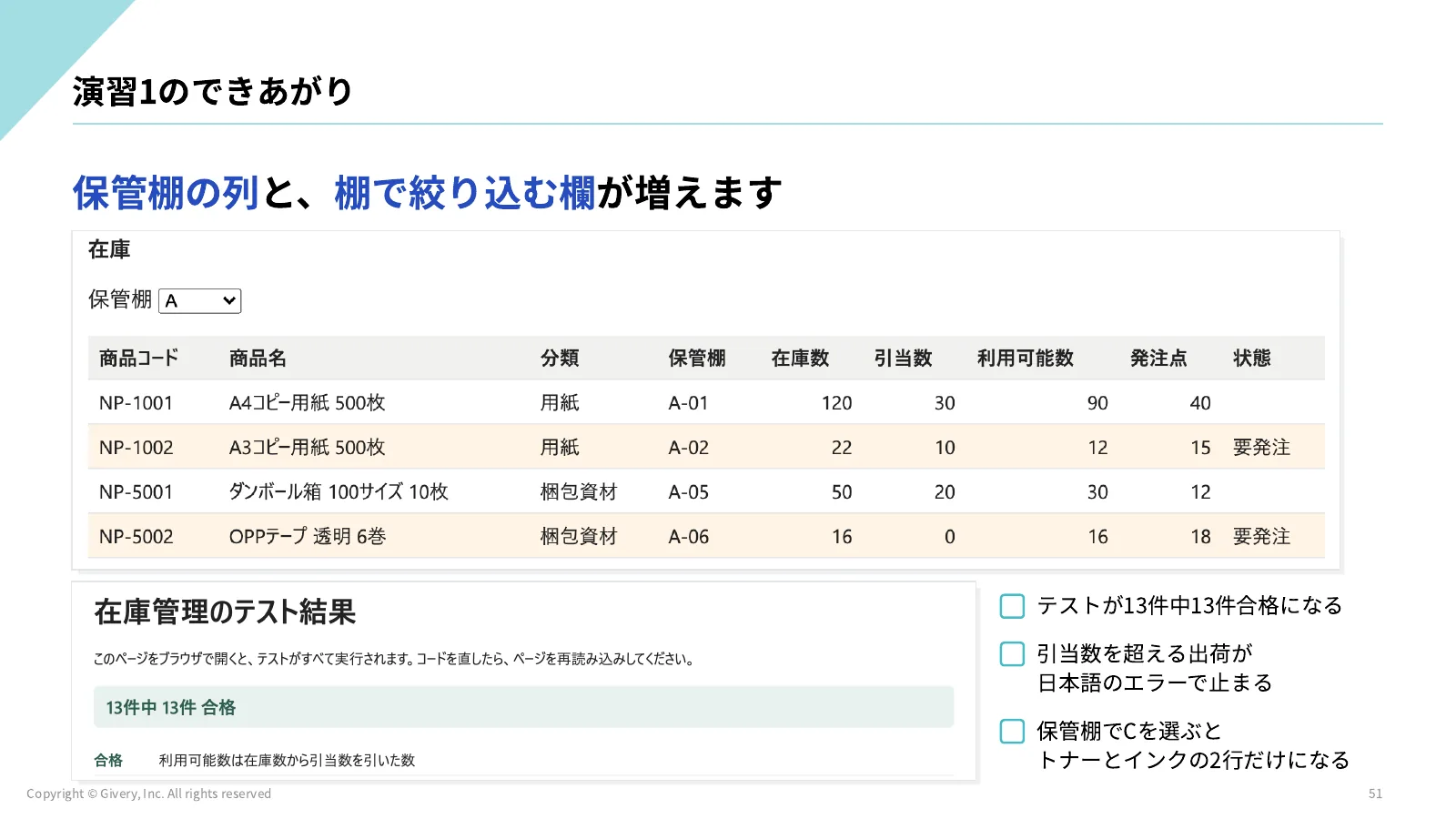The height and width of the screenshot is (819, 1456).
Task: Click stock count 120 in NP-1001 row
Action: 836,403
